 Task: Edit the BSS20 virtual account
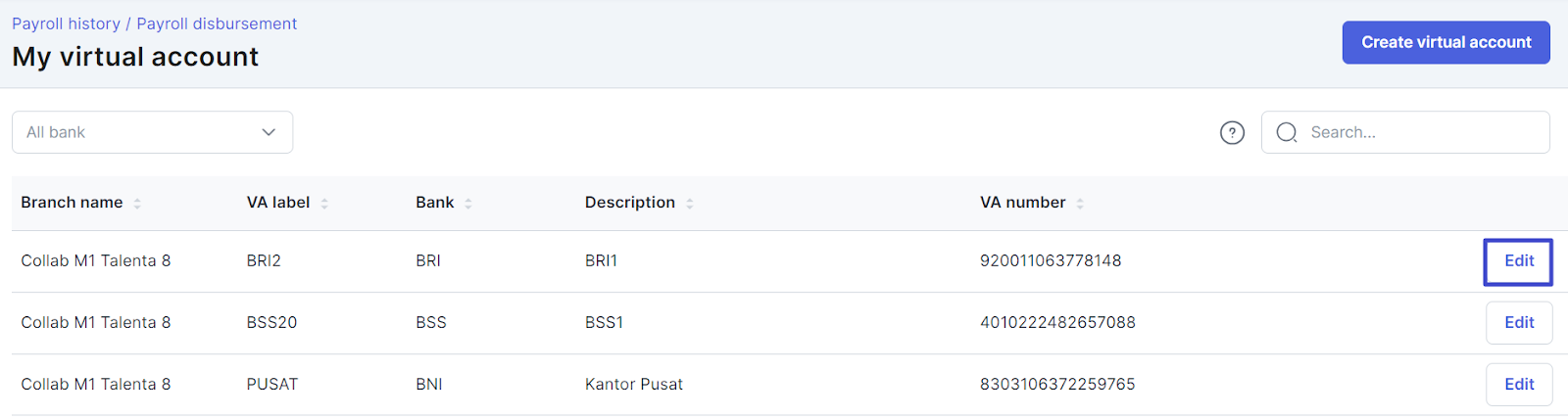[1519, 323]
